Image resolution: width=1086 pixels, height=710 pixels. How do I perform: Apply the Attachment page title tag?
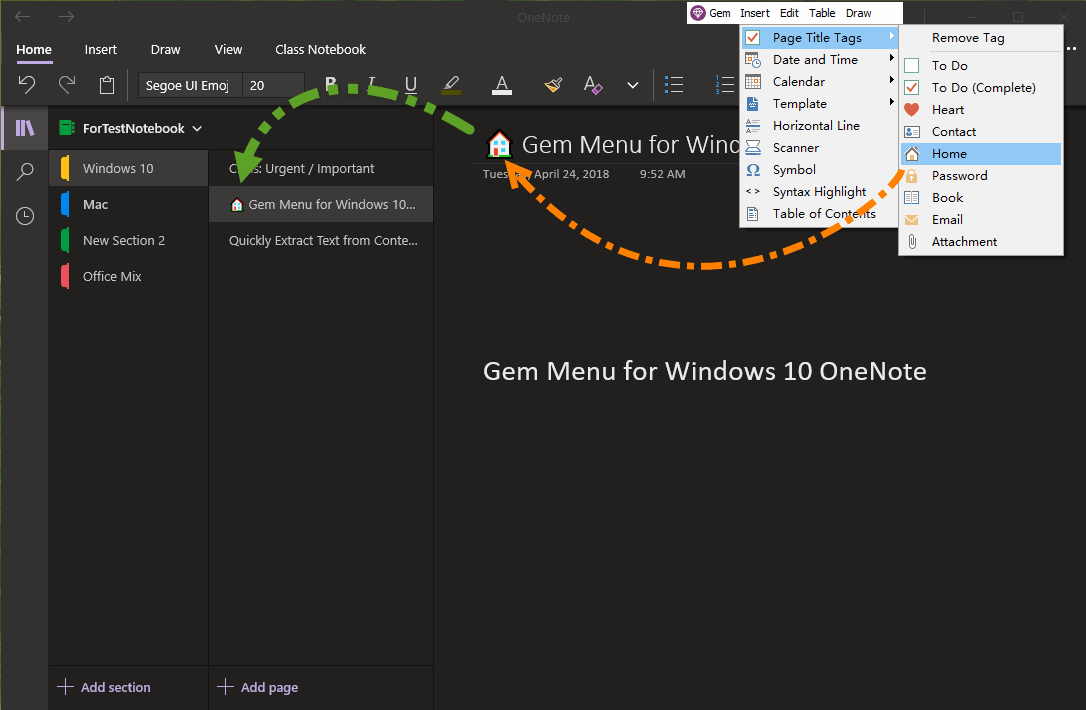pos(981,242)
